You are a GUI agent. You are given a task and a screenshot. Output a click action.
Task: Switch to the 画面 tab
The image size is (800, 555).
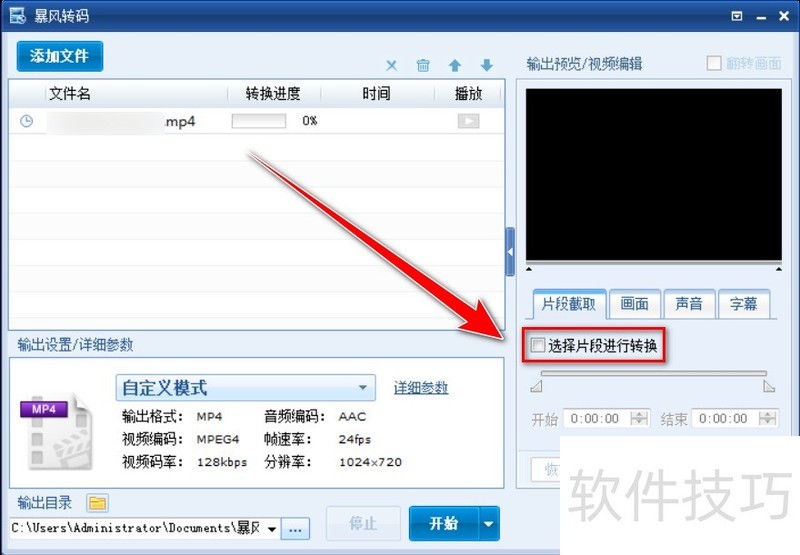(635, 304)
